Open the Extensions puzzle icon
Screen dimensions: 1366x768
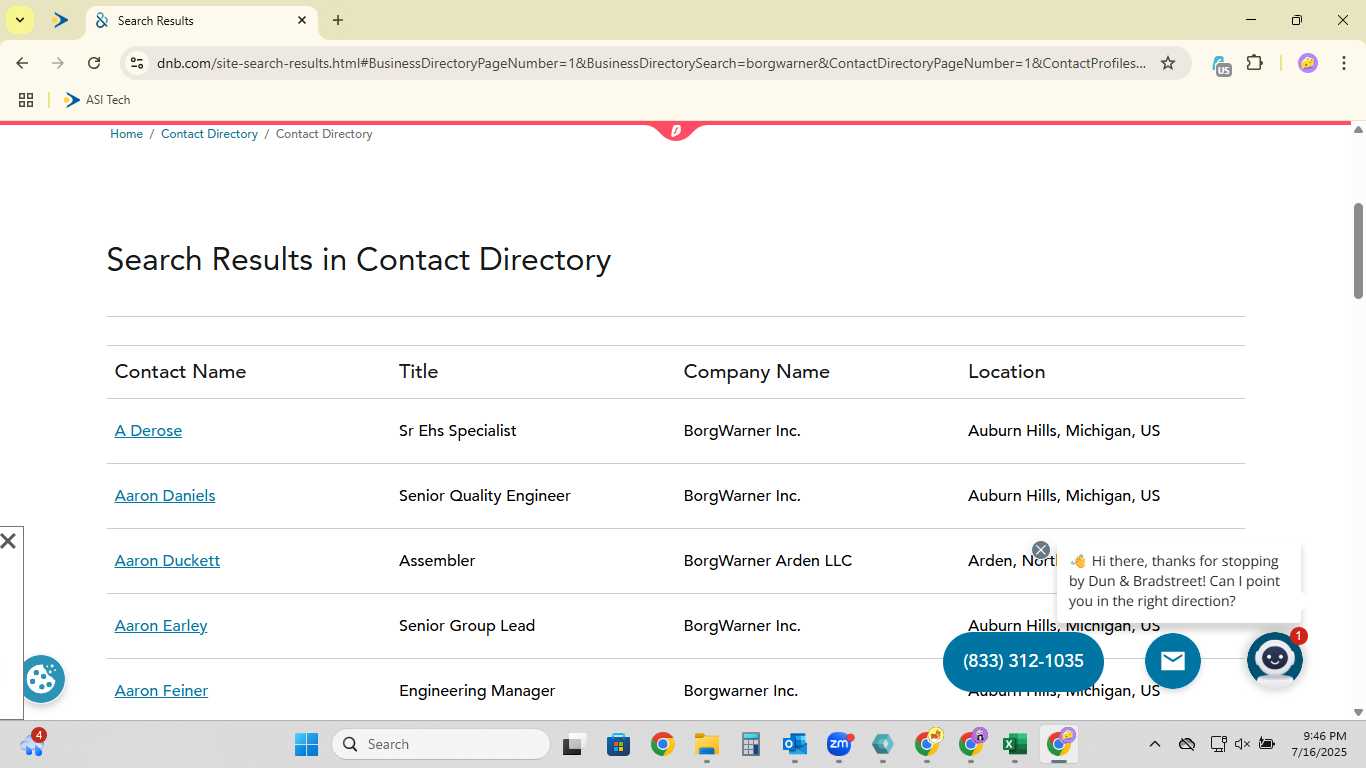(1255, 63)
